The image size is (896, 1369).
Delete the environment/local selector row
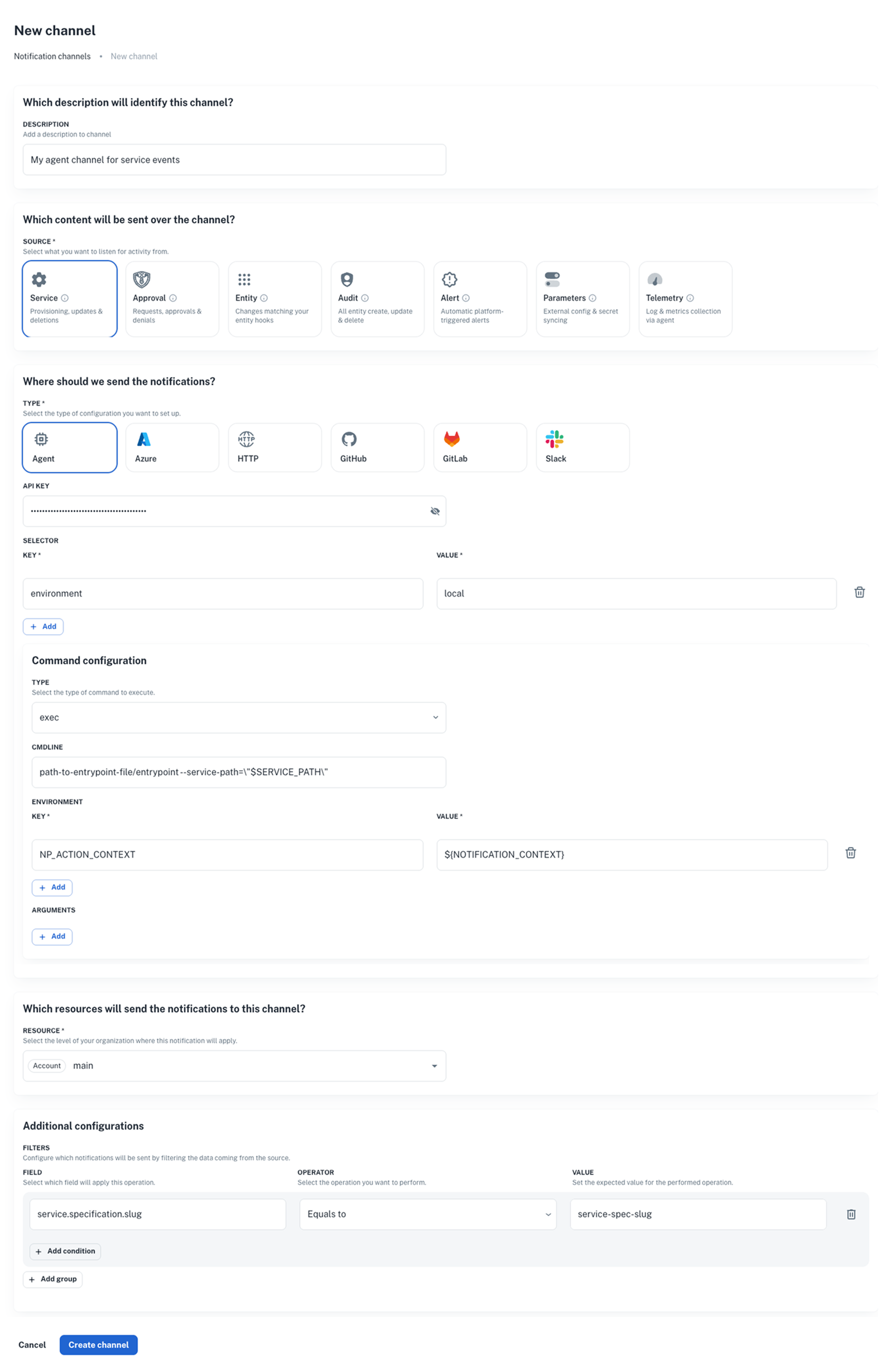pos(859,593)
